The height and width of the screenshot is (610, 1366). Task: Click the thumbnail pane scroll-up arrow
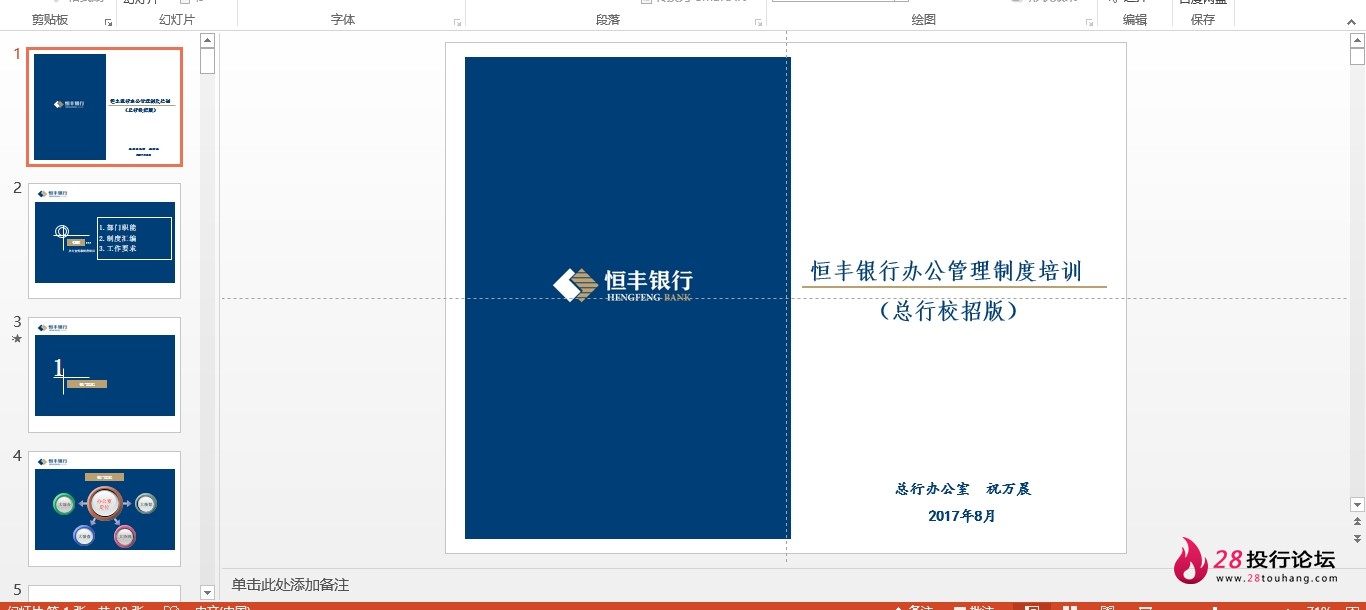tap(207, 41)
